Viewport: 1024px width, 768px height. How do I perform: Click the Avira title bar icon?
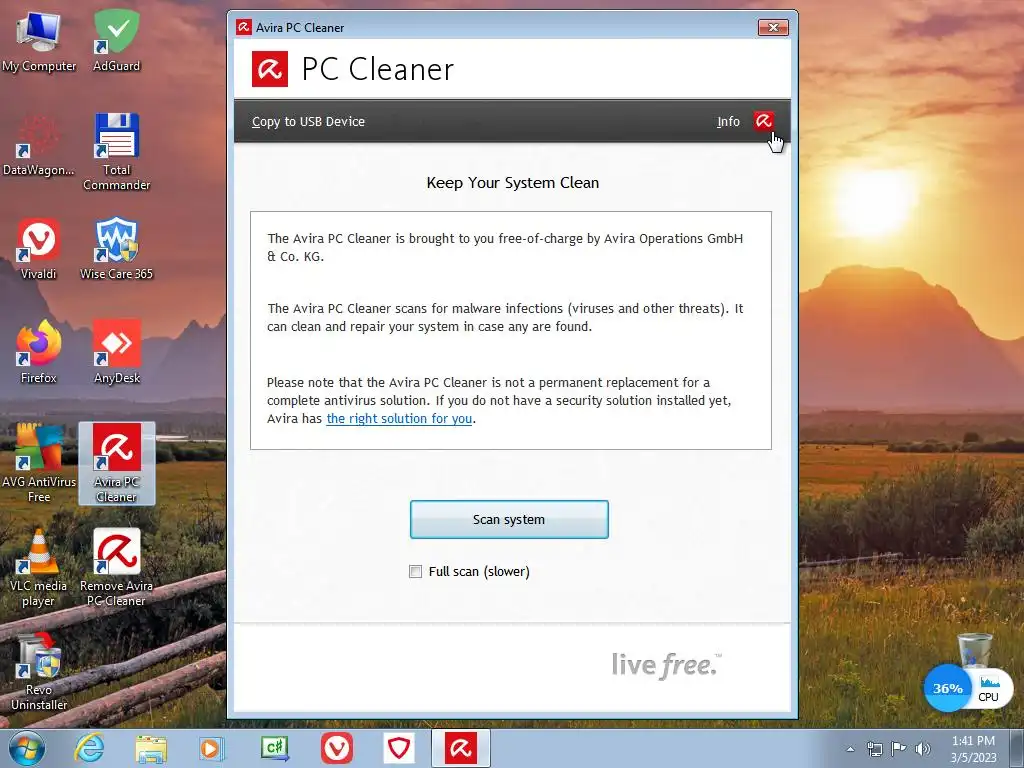pyautogui.click(x=244, y=27)
